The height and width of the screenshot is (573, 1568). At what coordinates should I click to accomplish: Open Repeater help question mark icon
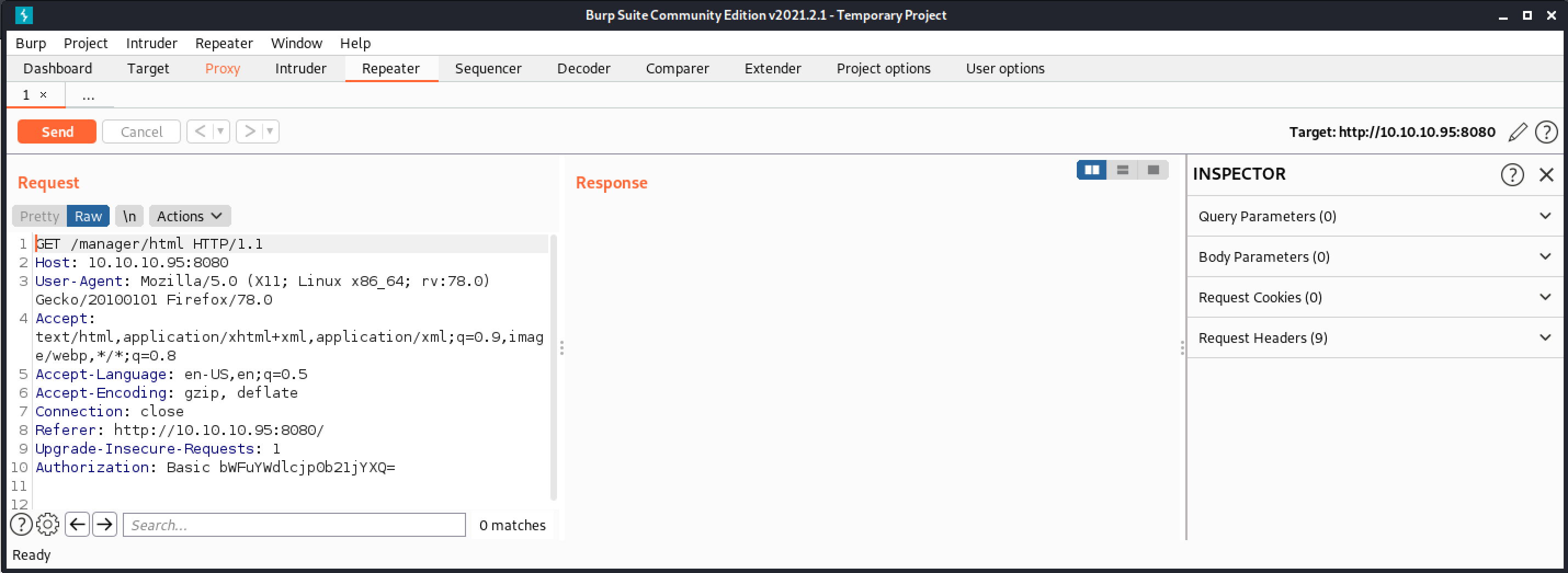(1546, 132)
